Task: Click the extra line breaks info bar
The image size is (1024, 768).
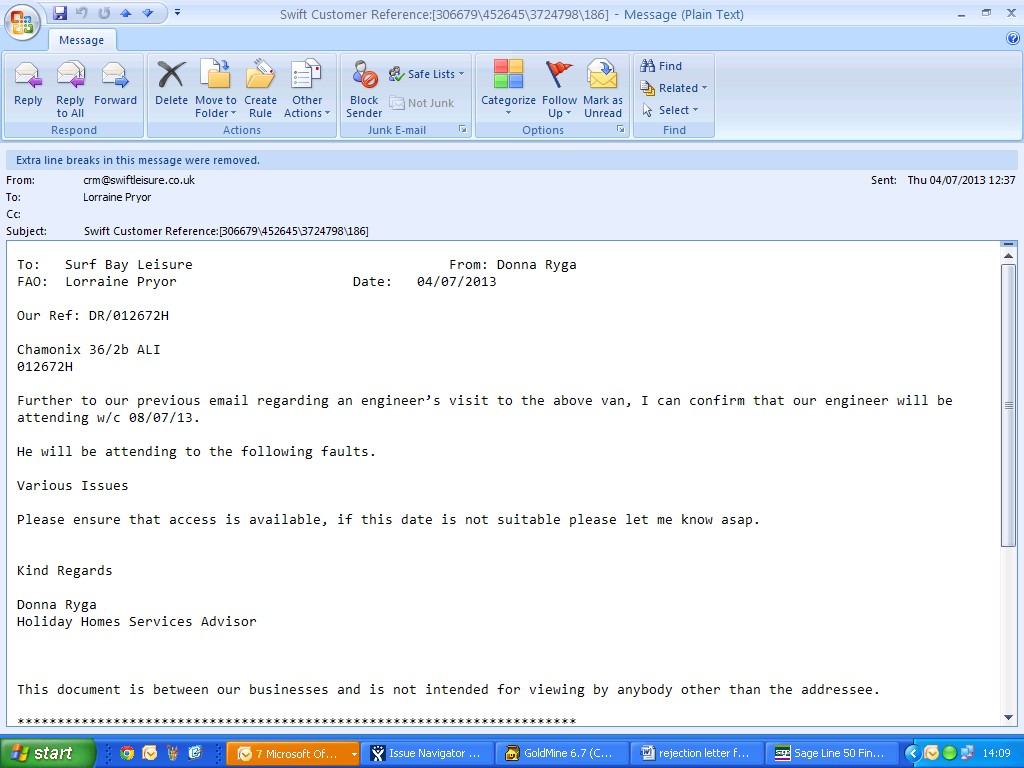Action: click(x=511, y=160)
